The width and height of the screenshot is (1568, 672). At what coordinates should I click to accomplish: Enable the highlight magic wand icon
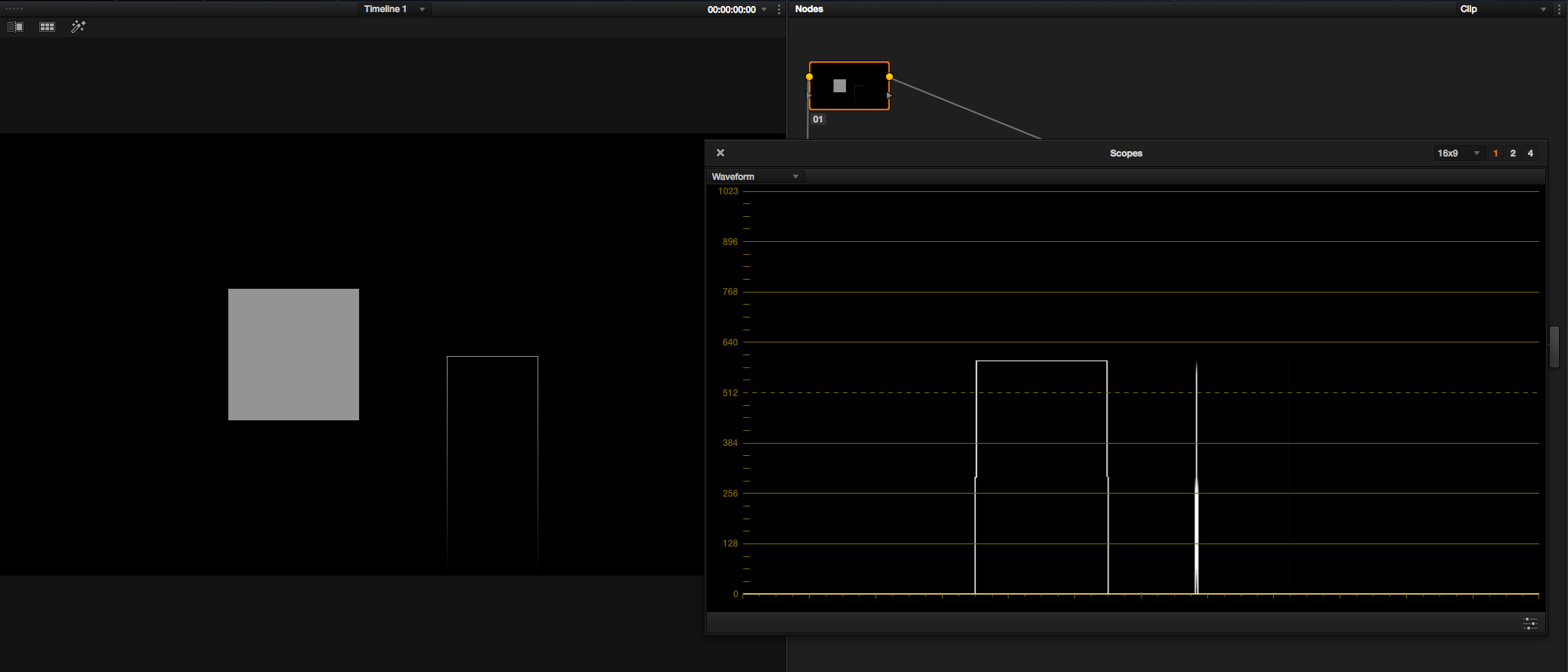pos(78,26)
